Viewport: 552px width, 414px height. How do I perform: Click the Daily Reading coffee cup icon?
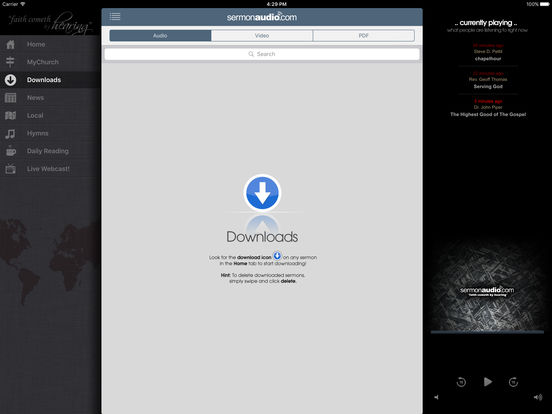point(11,151)
